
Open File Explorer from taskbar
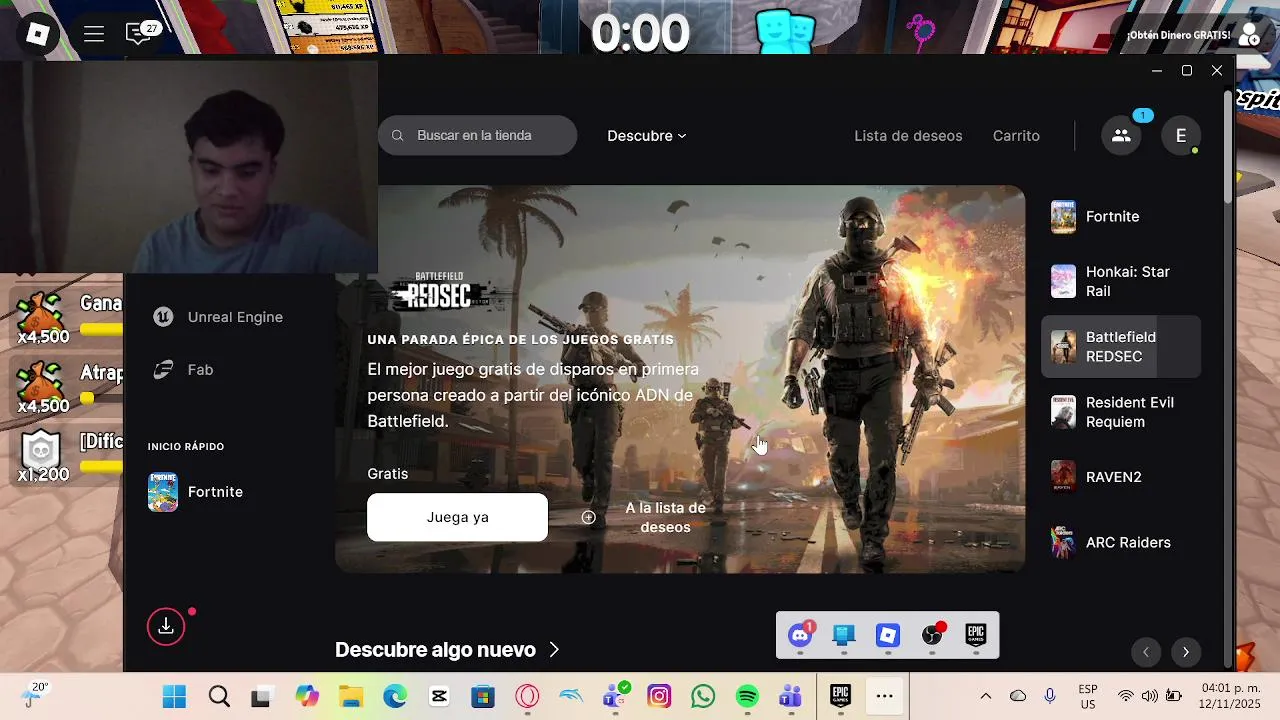[x=350, y=697]
